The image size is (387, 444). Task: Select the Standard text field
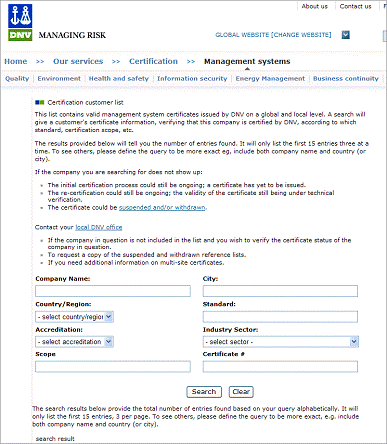280,317
